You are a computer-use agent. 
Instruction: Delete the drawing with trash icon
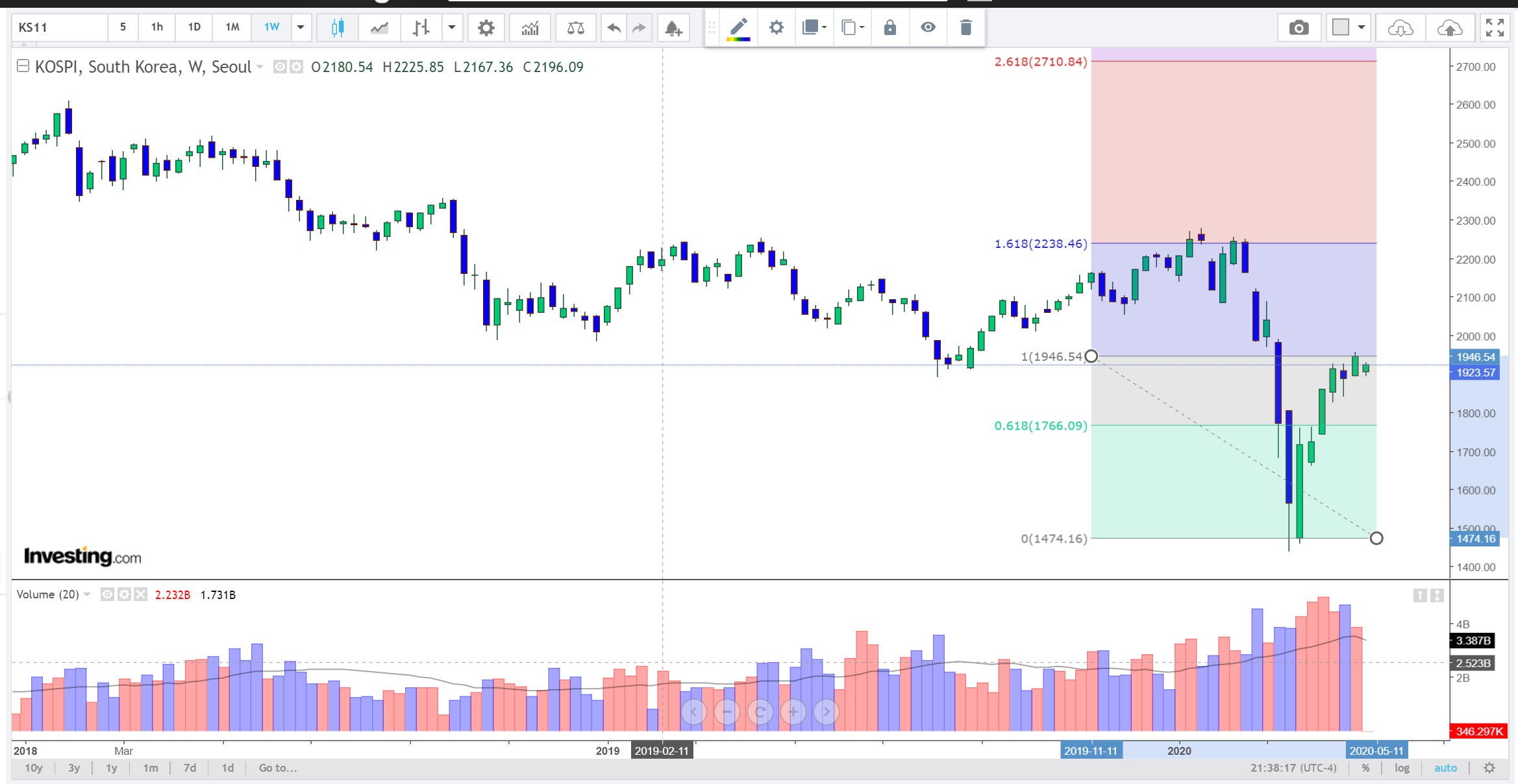pyautogui.click(x=965, y=27)
